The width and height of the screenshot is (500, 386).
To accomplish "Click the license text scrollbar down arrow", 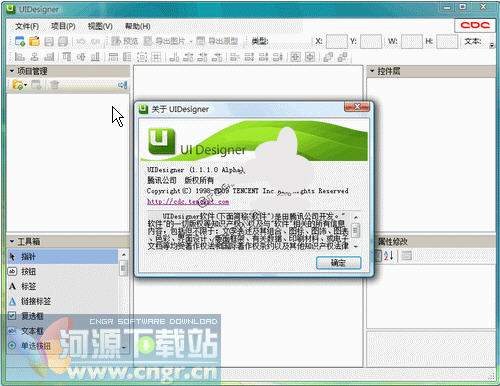I will click(x=356, y=247).
